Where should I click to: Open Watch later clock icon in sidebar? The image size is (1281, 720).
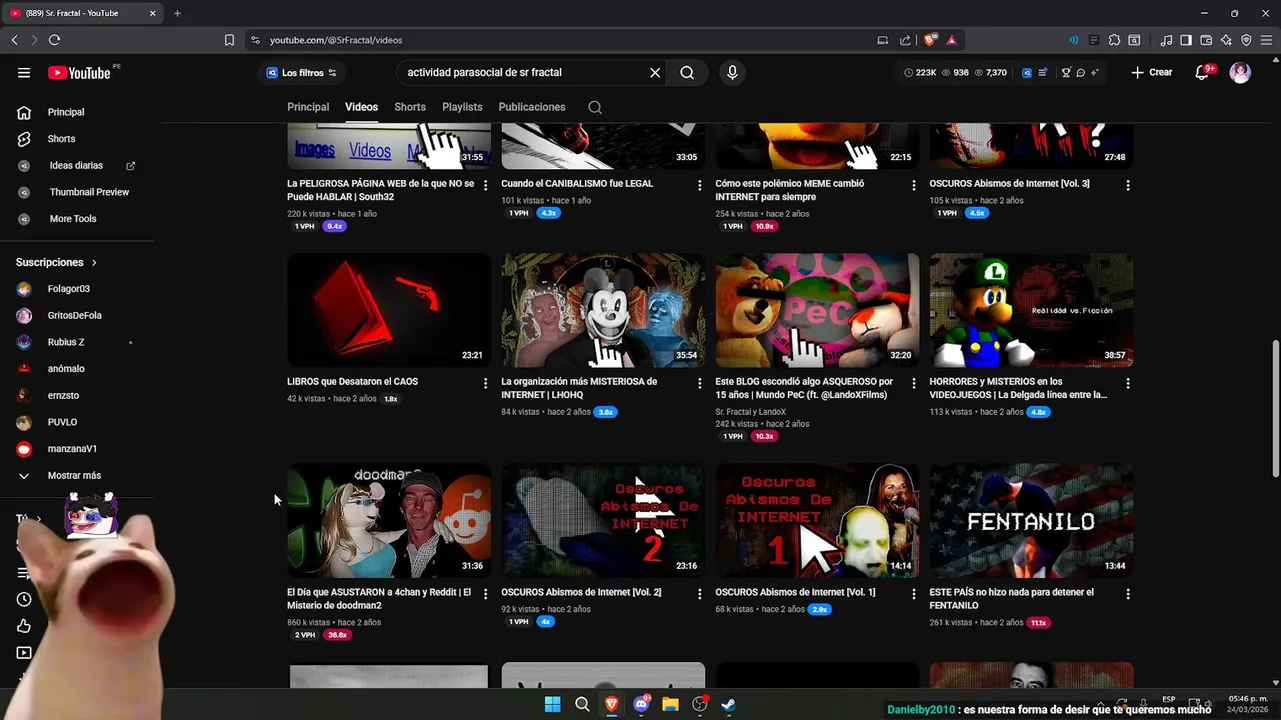(x=24, y=600)
